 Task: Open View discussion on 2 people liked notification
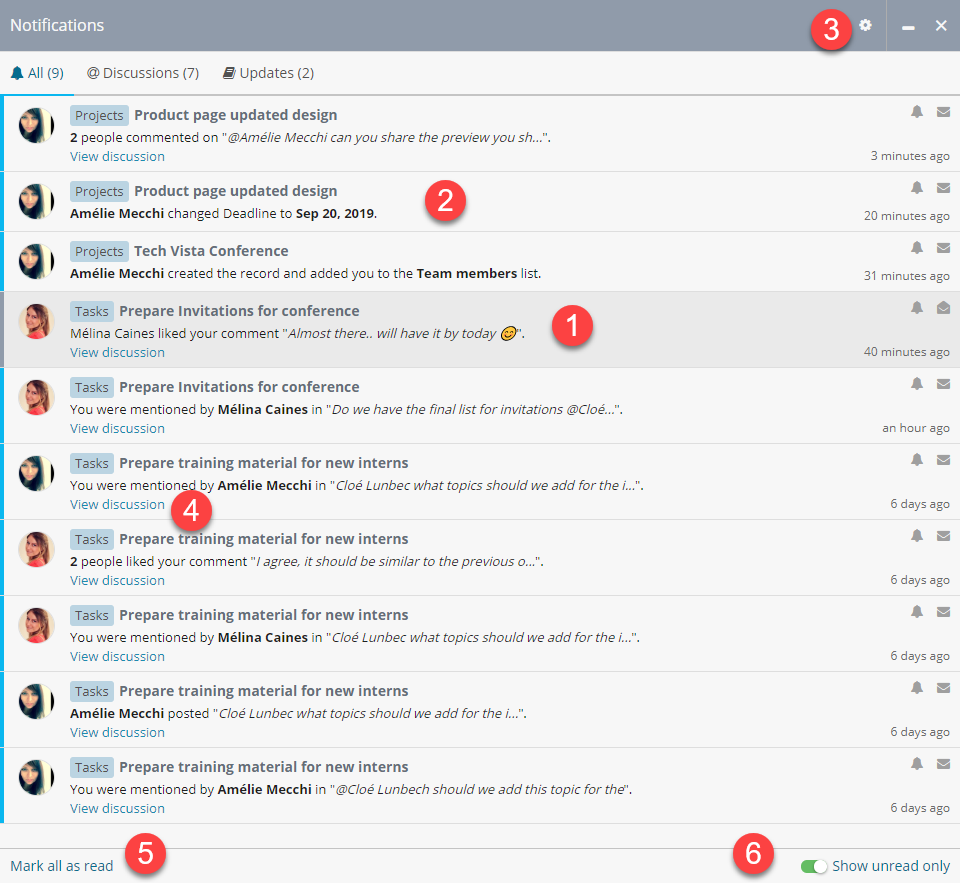click(117, 580)
